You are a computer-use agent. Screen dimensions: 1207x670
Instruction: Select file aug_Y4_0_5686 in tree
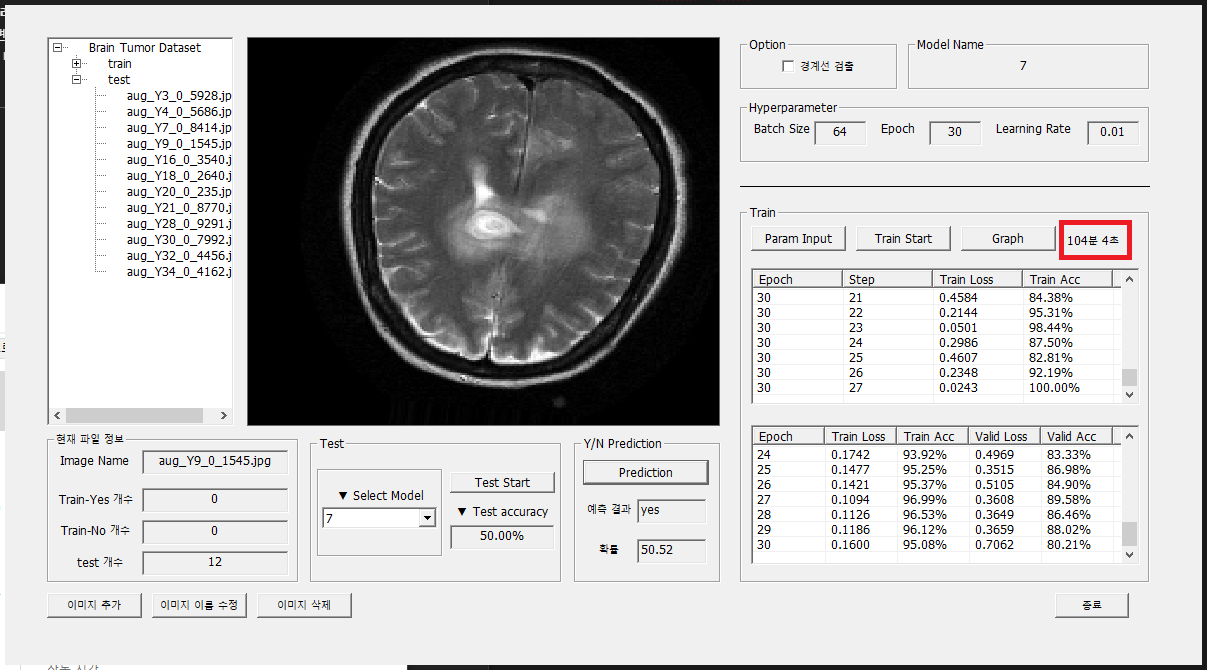(179, 111)
